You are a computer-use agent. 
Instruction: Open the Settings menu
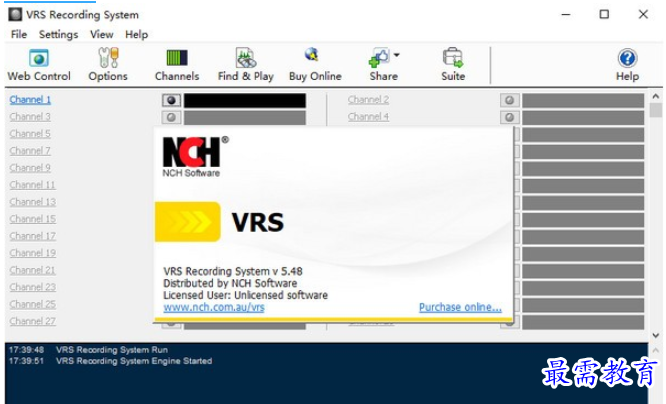59,34
